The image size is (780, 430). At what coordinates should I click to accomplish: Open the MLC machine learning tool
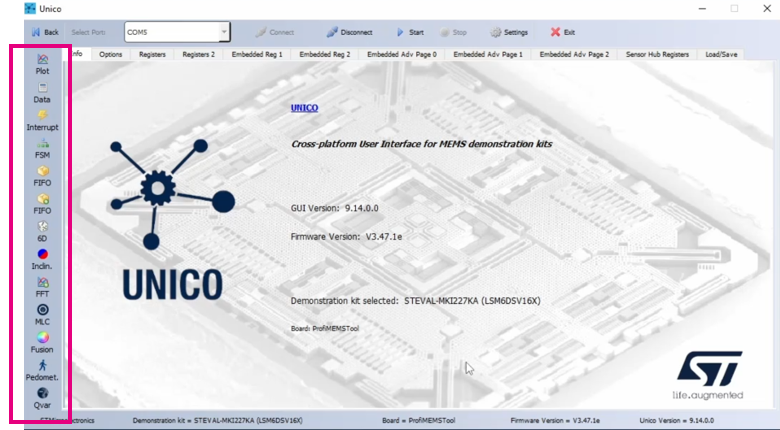42,316
